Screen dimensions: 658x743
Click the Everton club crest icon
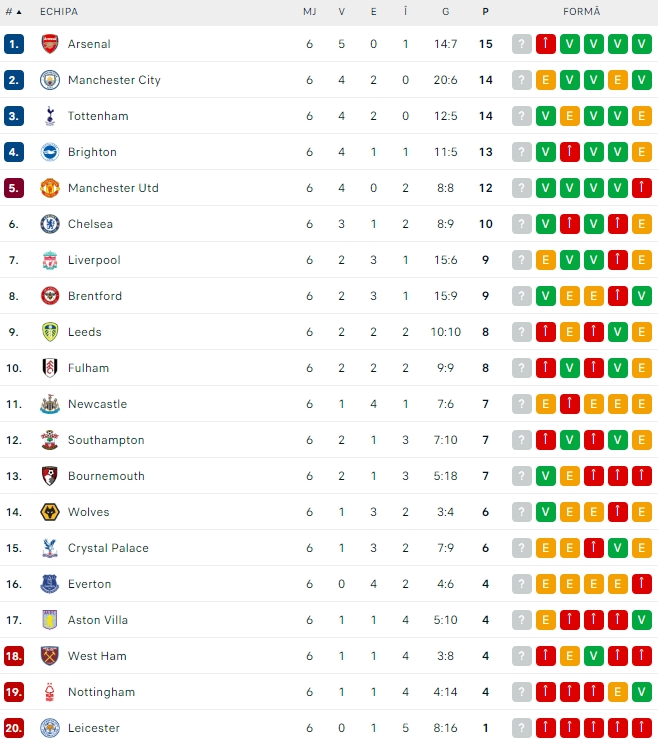(50, 584)
